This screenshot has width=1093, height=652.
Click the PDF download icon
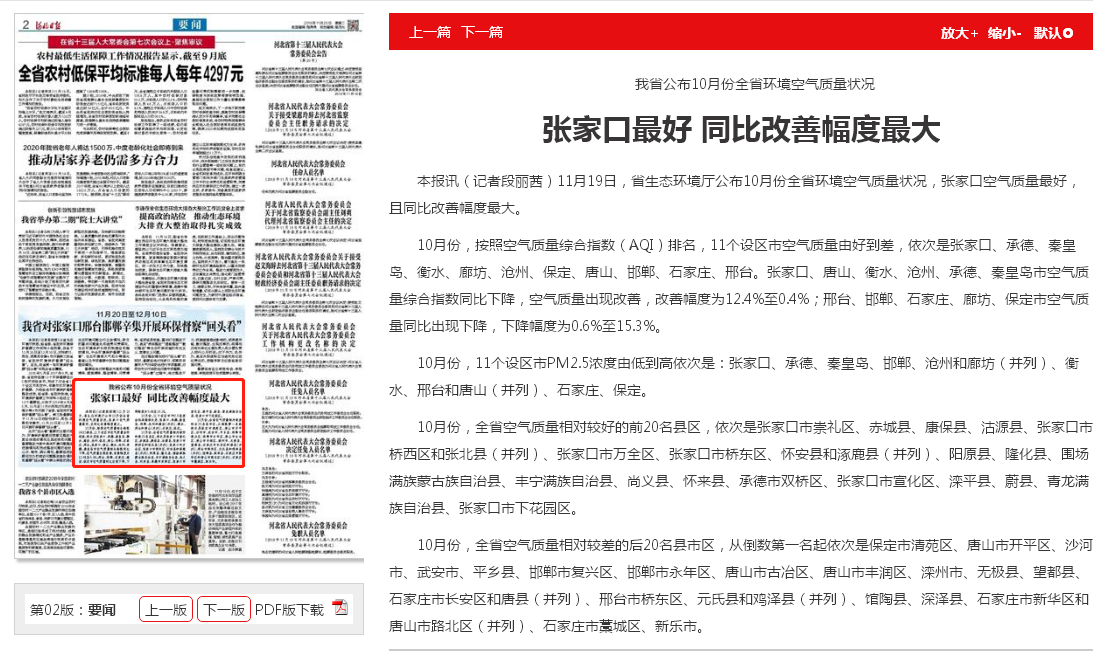340,609
